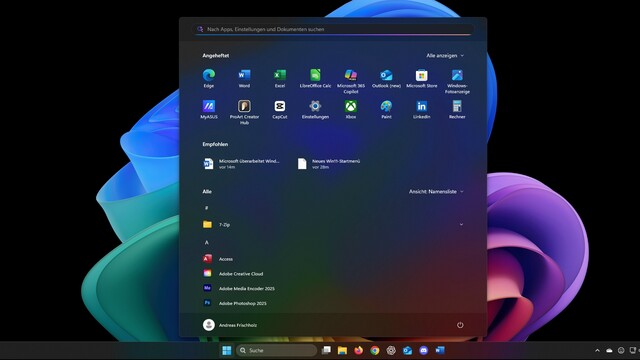
Task: Expand the Alle anzeigen pinned apps toggle
Action: (x=445, y=56)
